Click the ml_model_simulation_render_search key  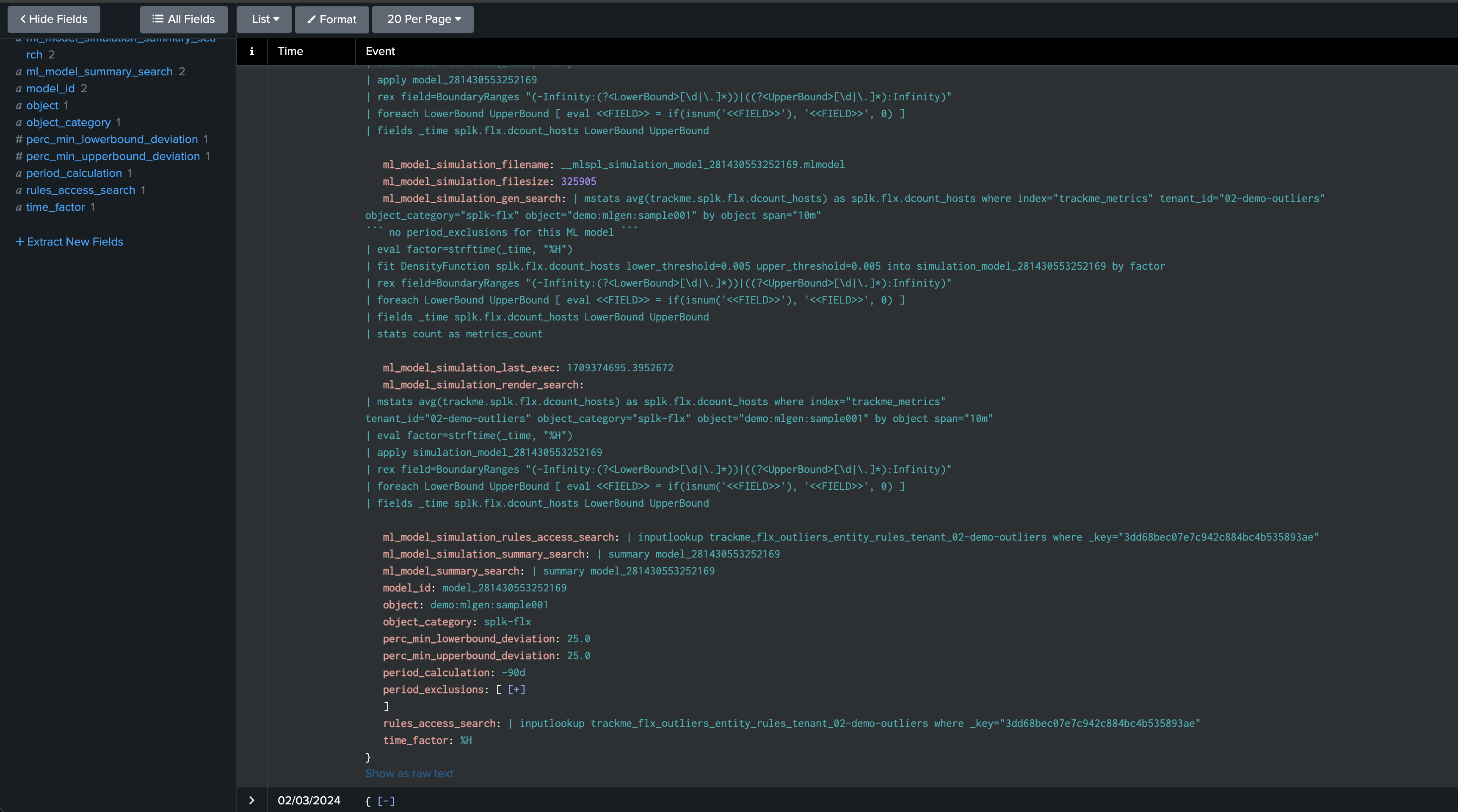480,385
